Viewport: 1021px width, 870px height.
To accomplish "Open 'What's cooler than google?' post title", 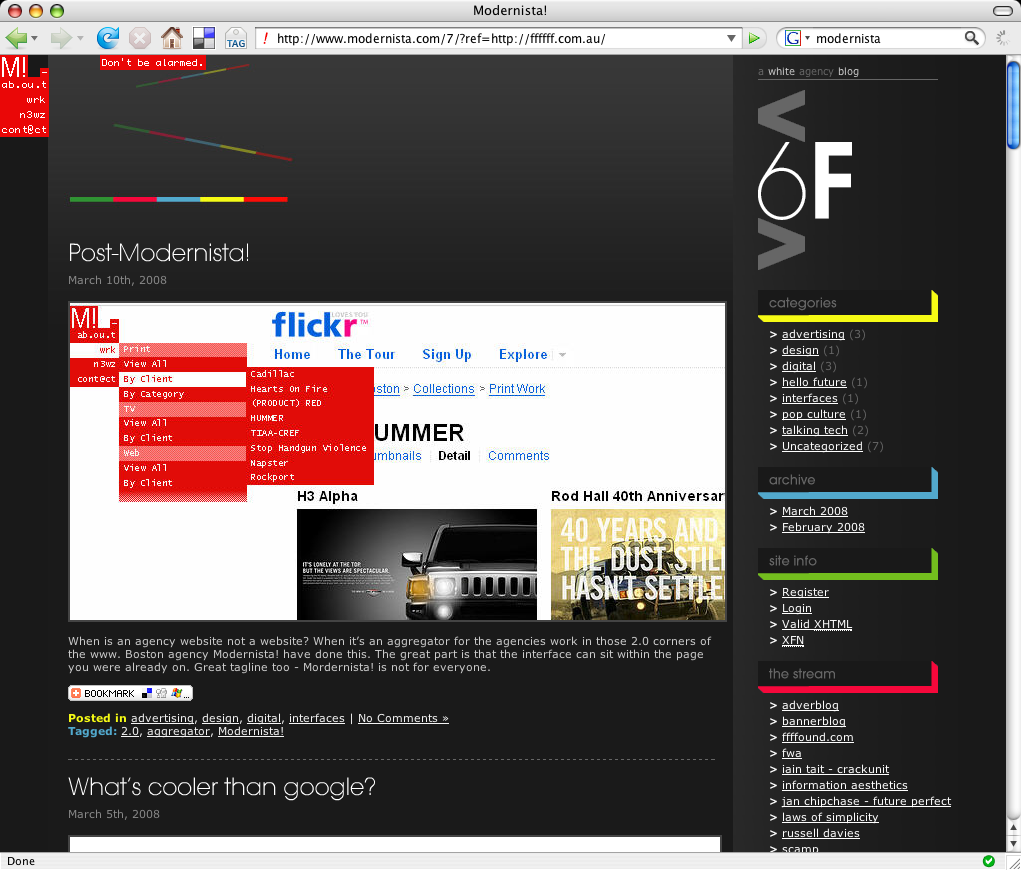I will coord(222,787).
